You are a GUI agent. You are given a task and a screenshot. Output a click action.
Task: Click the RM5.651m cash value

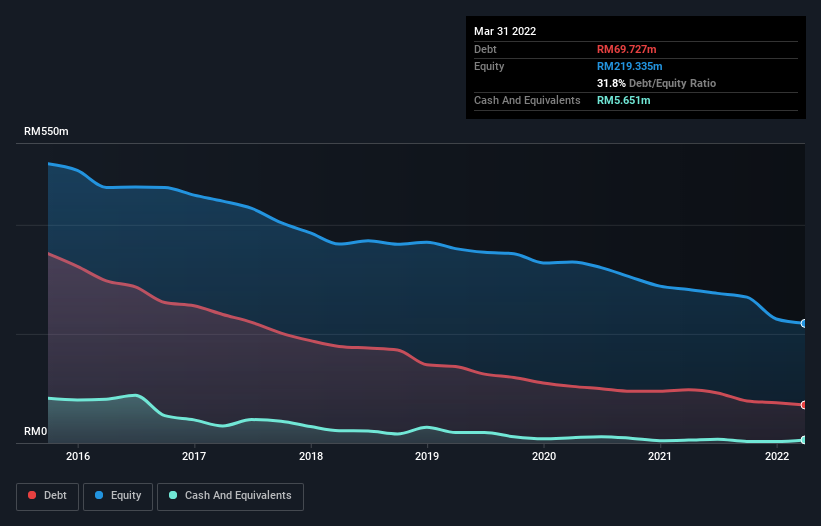pos(623,100)
